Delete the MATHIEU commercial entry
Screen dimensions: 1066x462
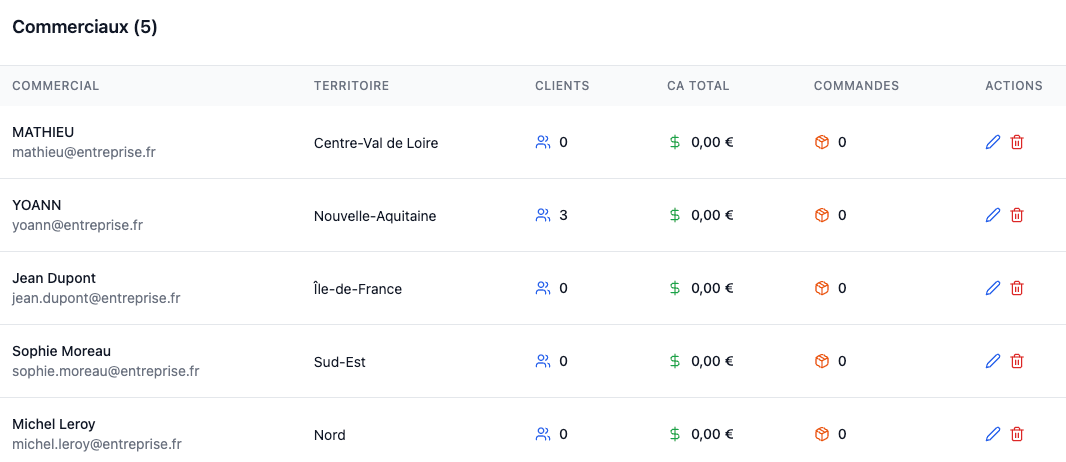1017,142
